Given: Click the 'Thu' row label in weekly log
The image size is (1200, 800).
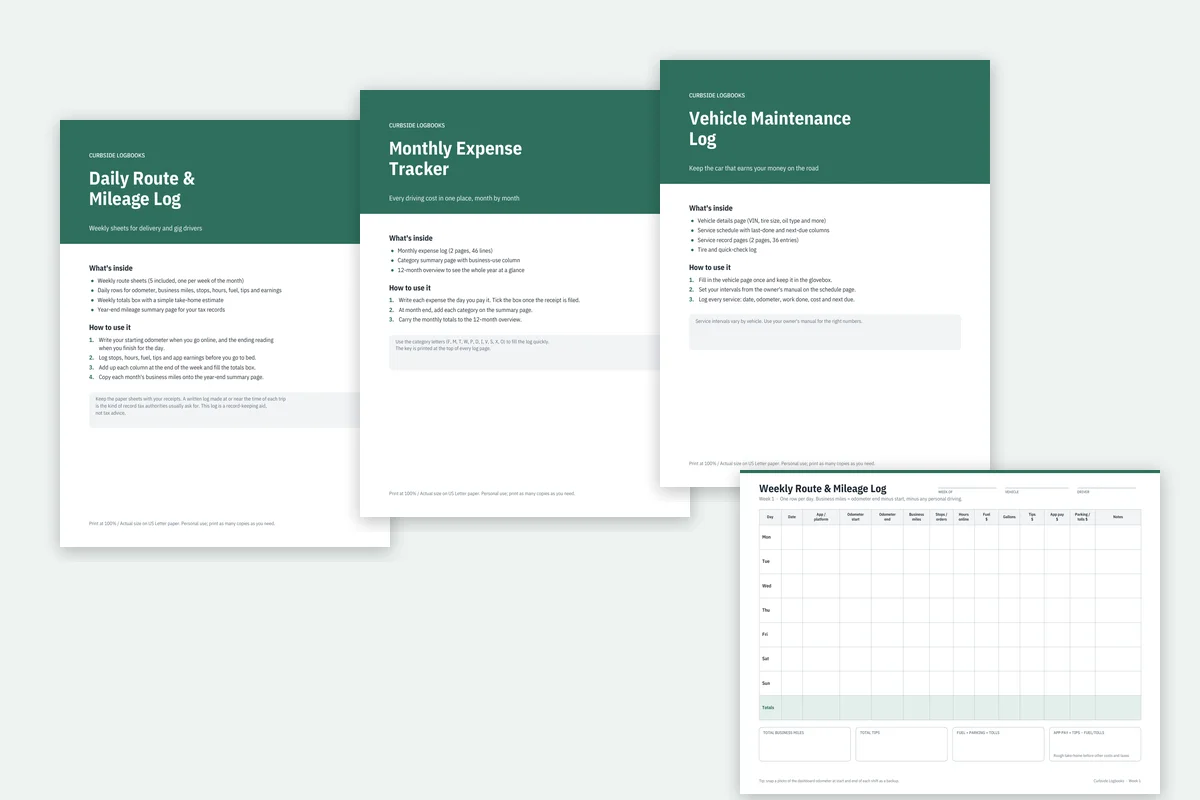Looking at the screenshot, I should 766,610.
